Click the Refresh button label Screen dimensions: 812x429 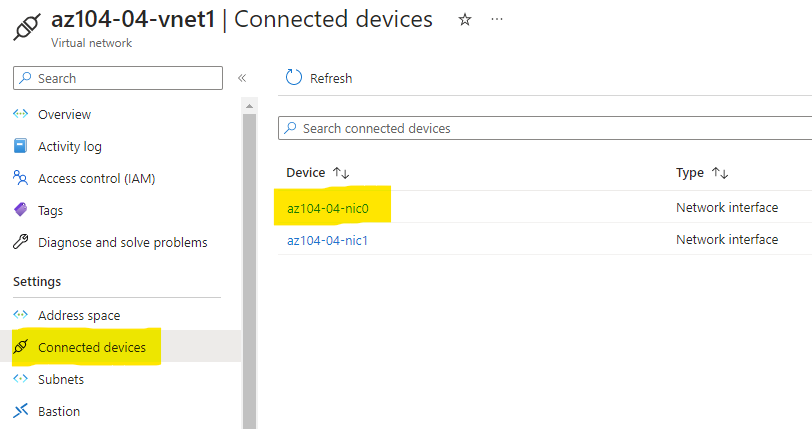tap(331, 78)
